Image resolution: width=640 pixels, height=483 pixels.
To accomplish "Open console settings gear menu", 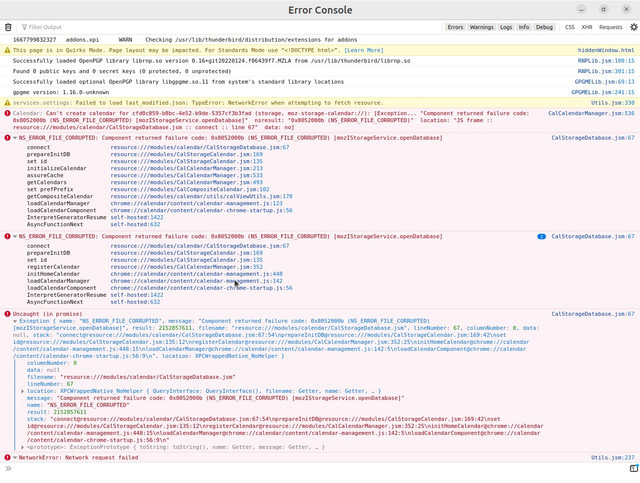I will click(x=633, y=27).
